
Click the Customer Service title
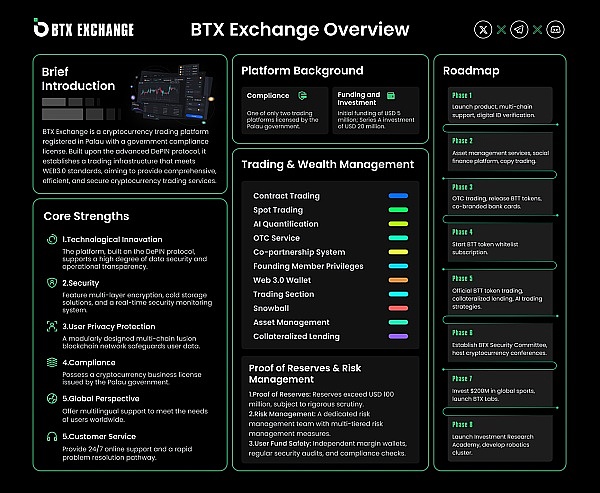click(x=99, y=436)
